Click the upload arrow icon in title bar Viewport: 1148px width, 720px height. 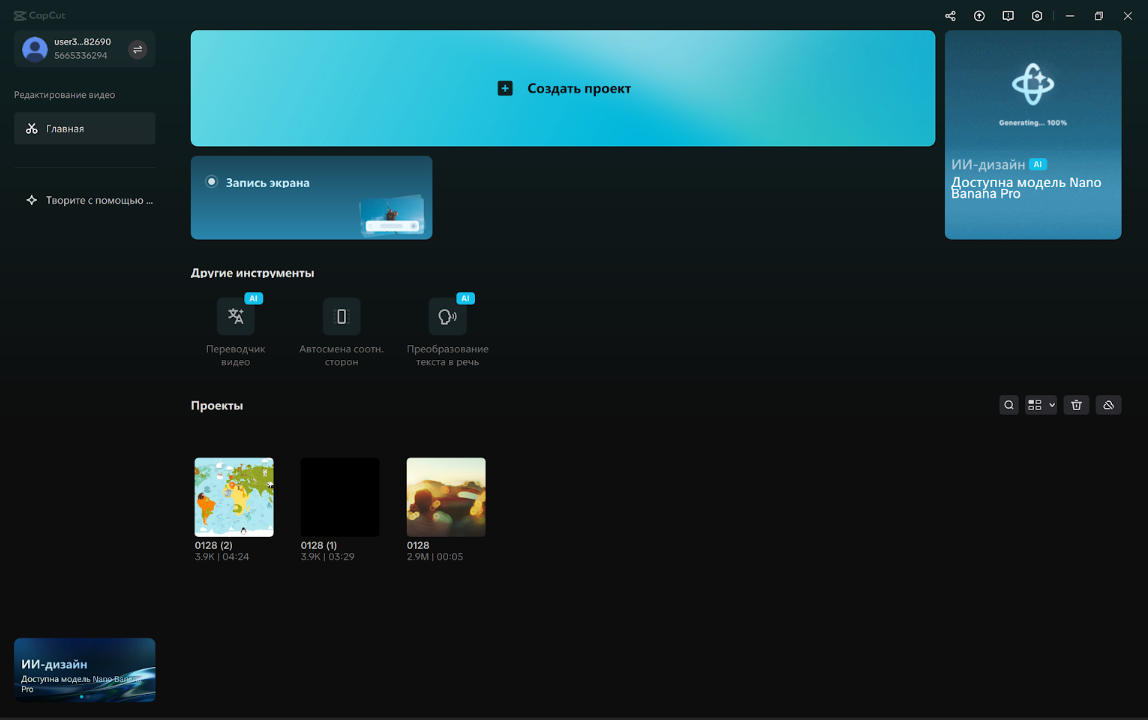click(979, 16)
